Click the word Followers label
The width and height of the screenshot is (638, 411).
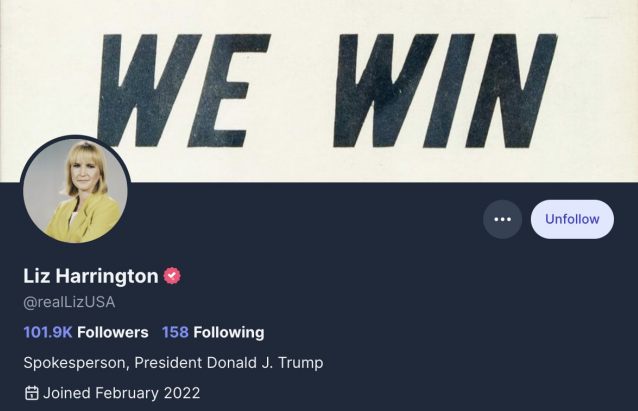(113, 332)
